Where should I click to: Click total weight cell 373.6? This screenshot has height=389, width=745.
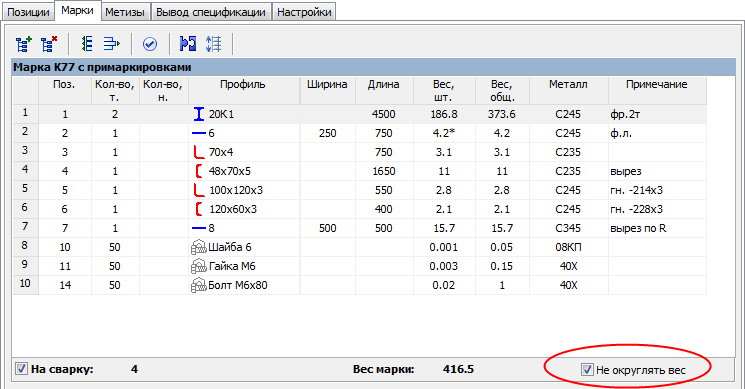click(x=502, y=114)
